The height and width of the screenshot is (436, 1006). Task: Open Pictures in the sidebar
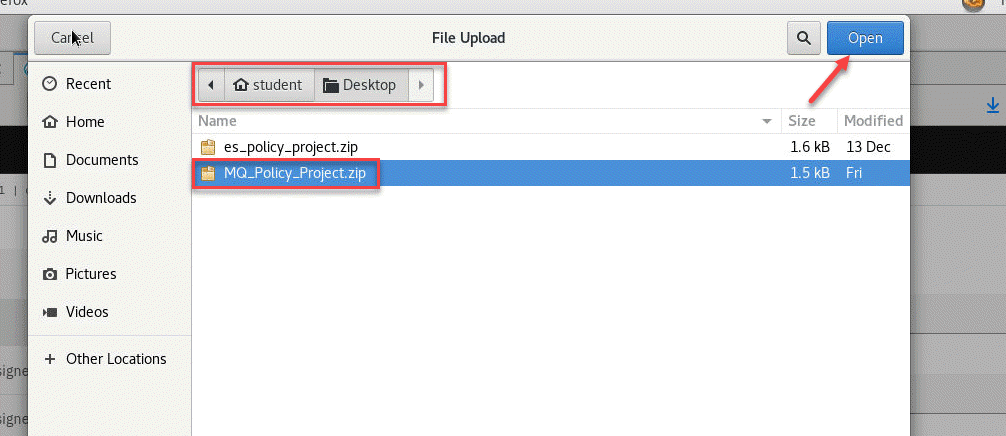pyautogui.click(x=91, y=274)
